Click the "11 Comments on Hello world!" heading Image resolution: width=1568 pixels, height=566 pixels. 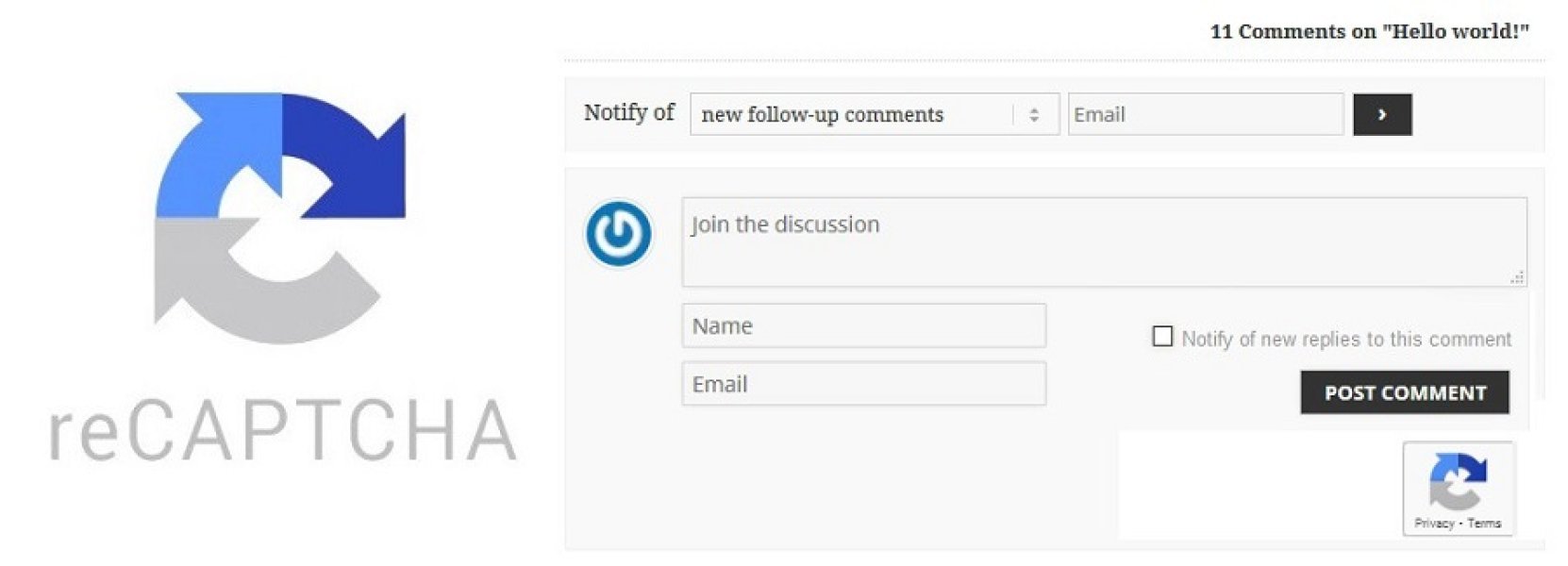pyautogui.click(x=1369, y=31)
